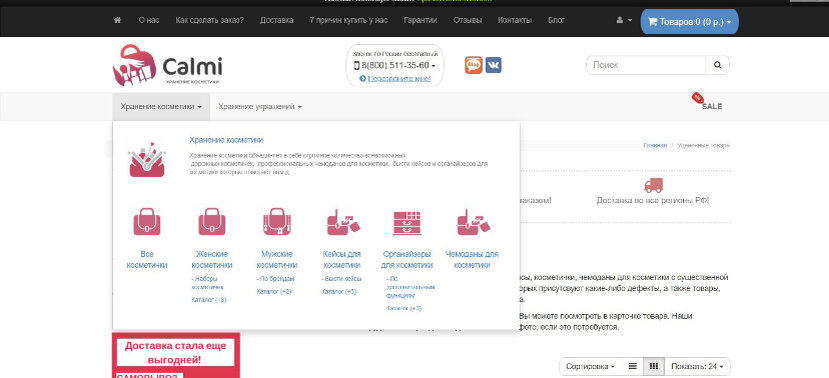Go to the home page icon
Viewport: 829px width, 378px height.
pos(117,21)
